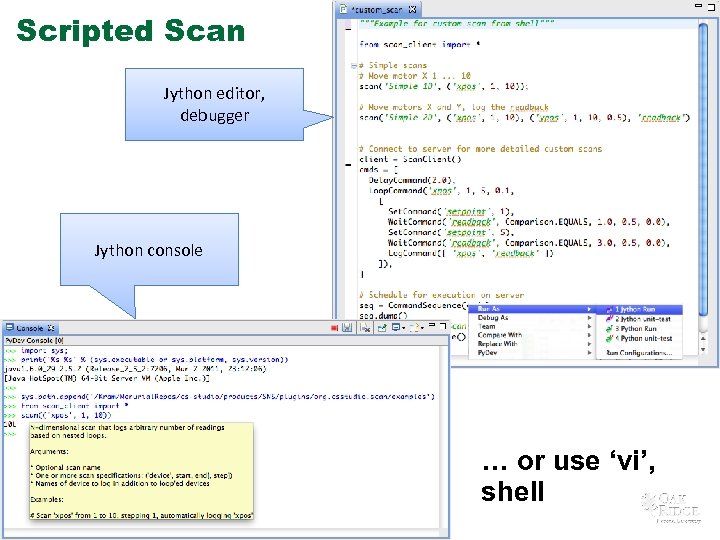Click the LogCommand line in the editor
Screen dimensions: 720x540
[x=471, y=253]
